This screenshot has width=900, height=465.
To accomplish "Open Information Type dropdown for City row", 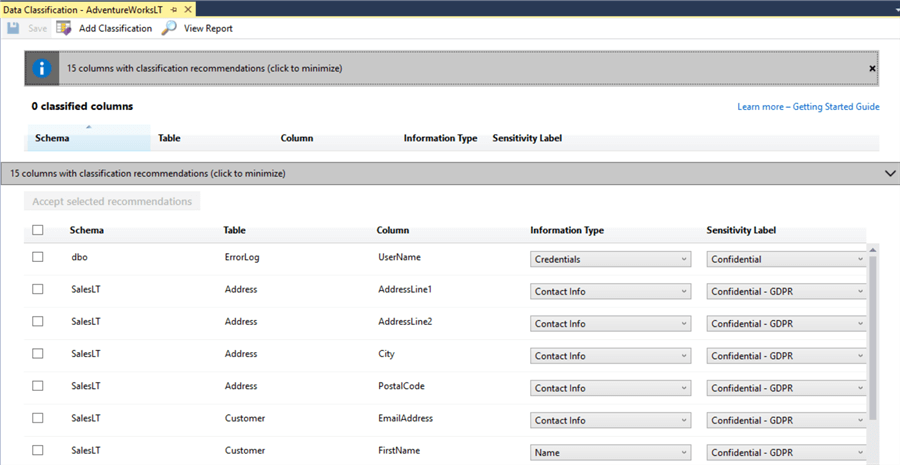I will coord(610,356).
